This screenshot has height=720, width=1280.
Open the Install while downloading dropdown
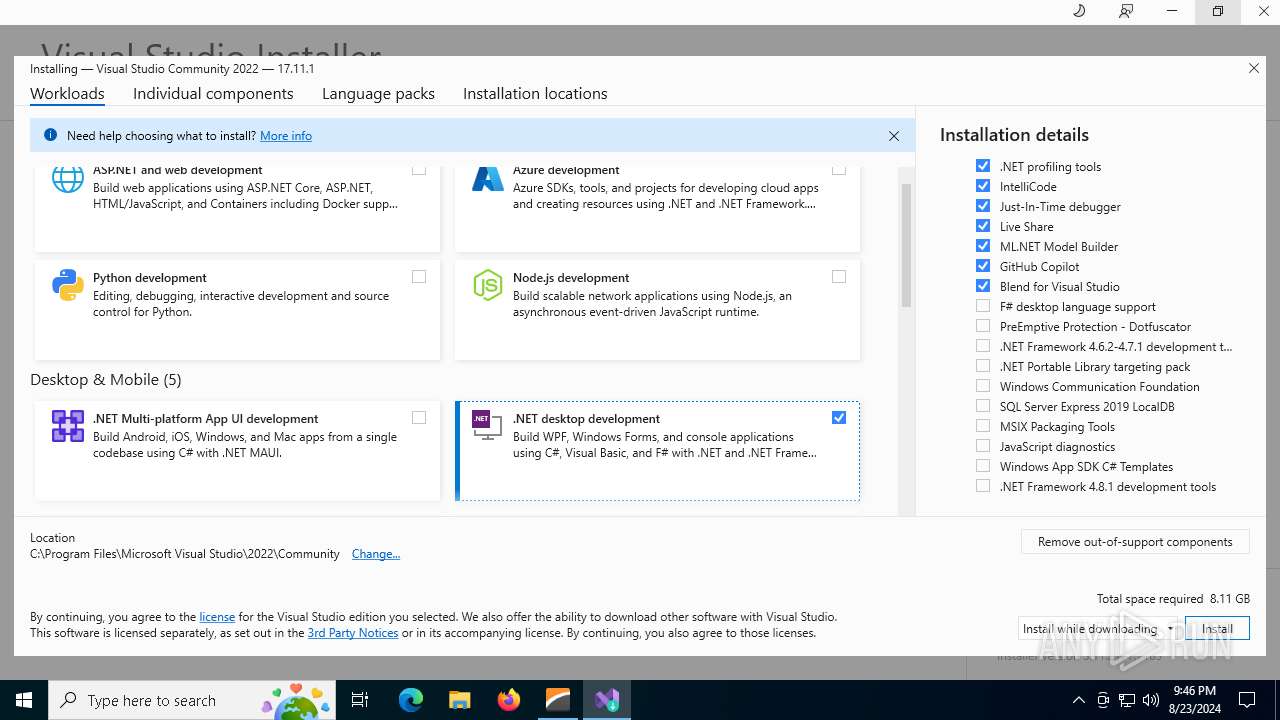click(x=1098, y=629)
